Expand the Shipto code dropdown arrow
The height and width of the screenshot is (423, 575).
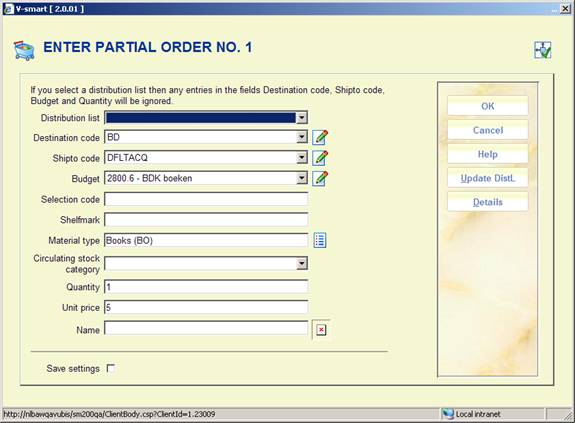point(301,158)
